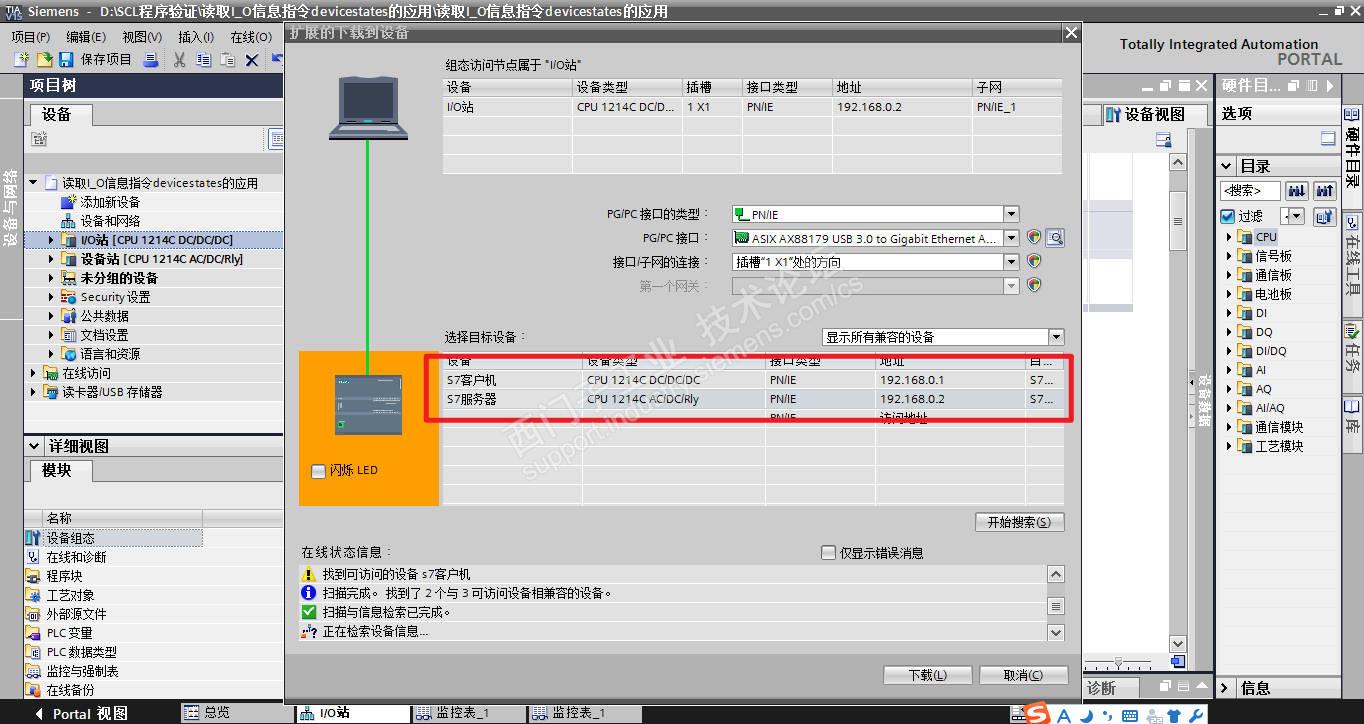Screen dimensions: 1364x724
Task: Click the 保存项目 button label
Action: [106, 60]
